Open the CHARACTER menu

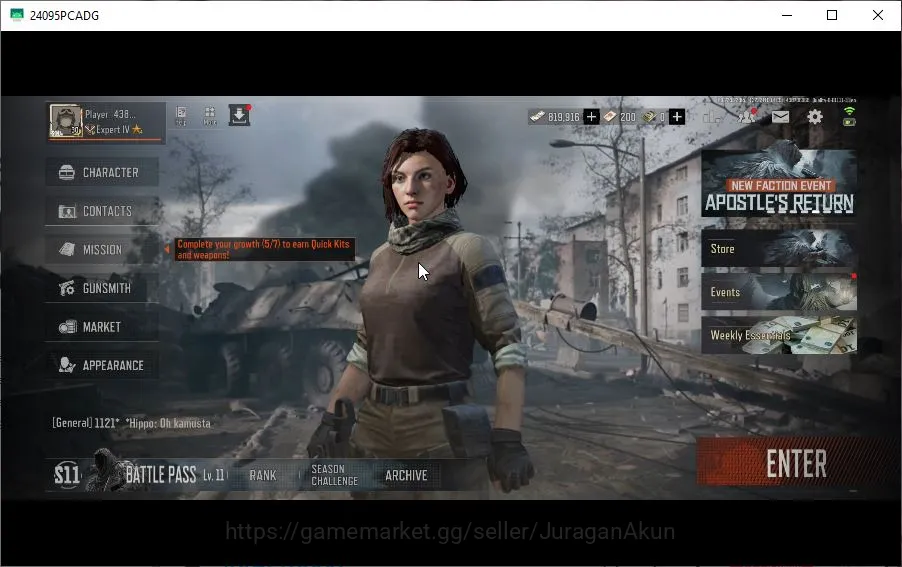102,172
